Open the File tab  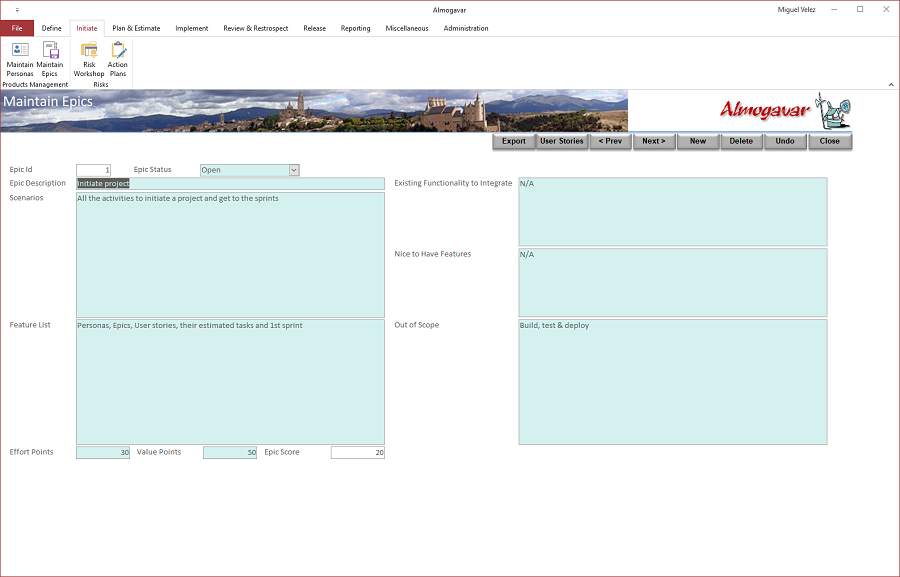coord(17,28)
